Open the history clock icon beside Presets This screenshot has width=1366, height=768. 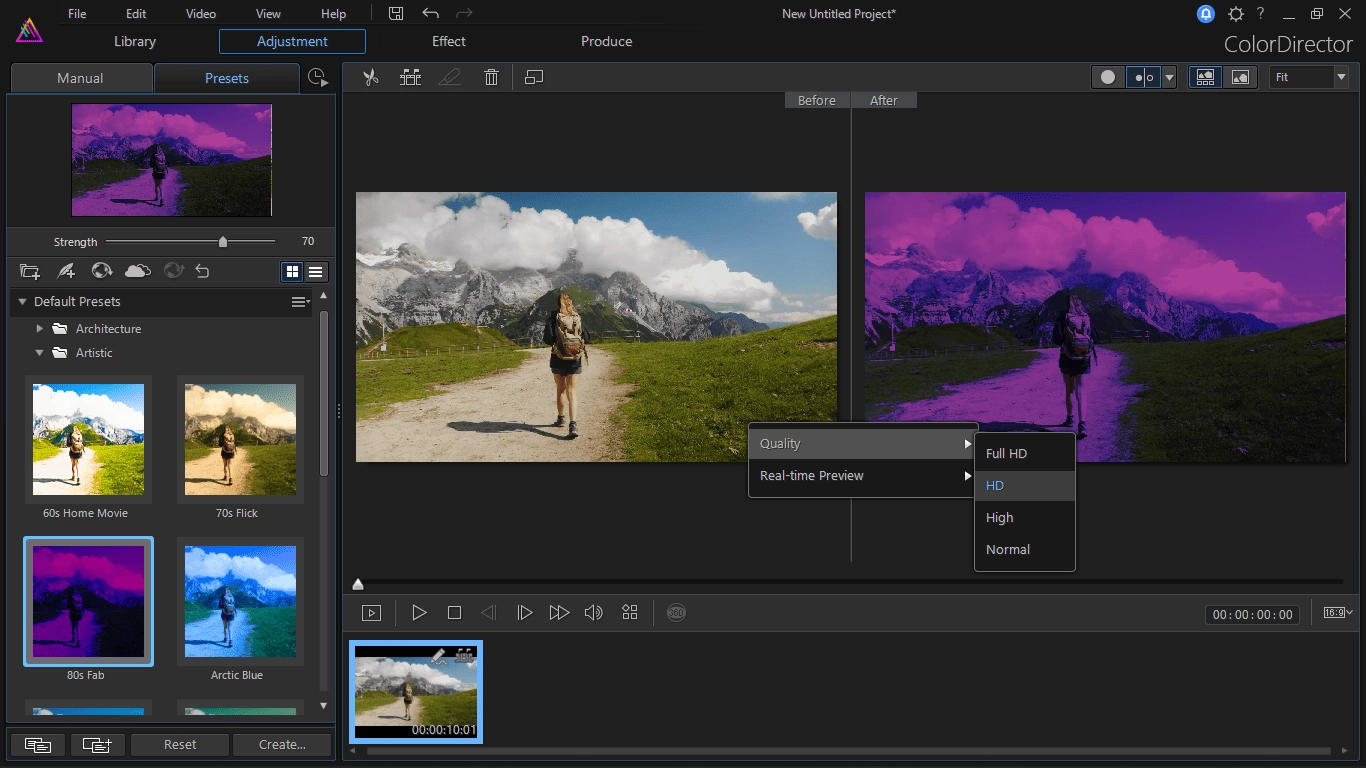[317, 78]
